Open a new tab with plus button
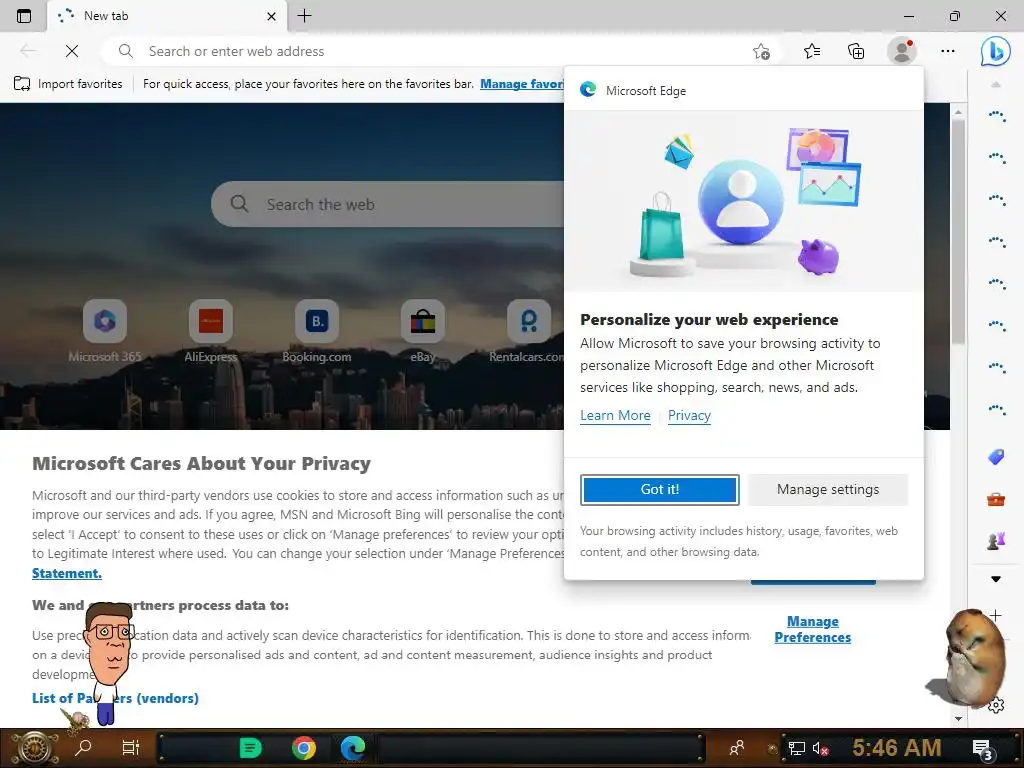 [304, 16]
